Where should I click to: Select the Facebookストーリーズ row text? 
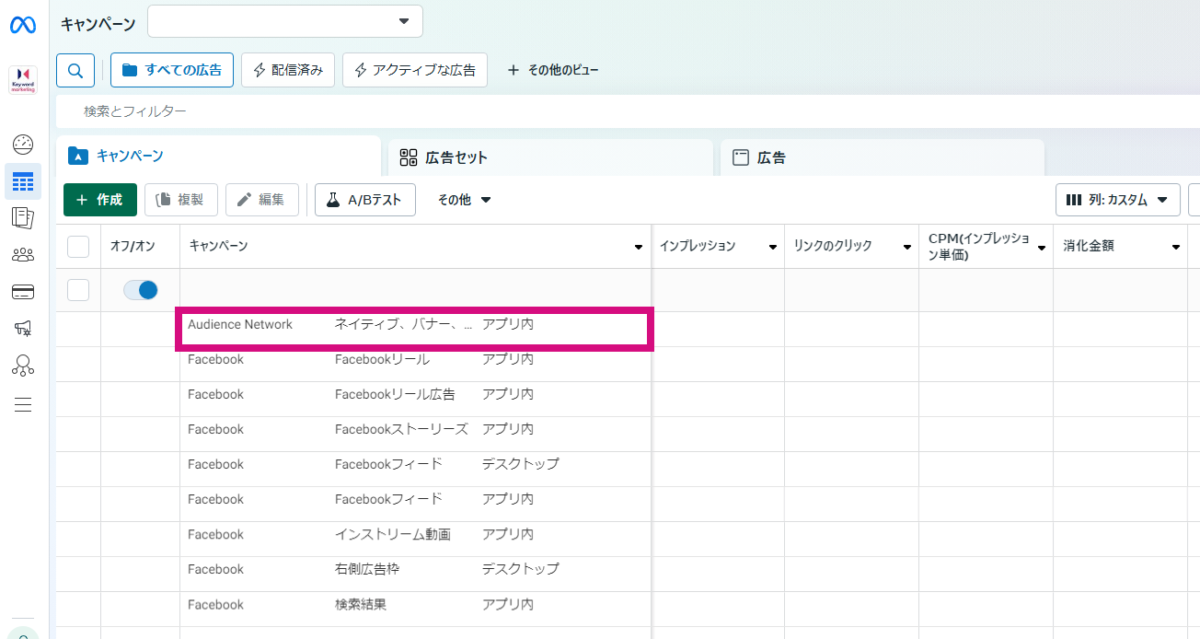pos(401,429)
